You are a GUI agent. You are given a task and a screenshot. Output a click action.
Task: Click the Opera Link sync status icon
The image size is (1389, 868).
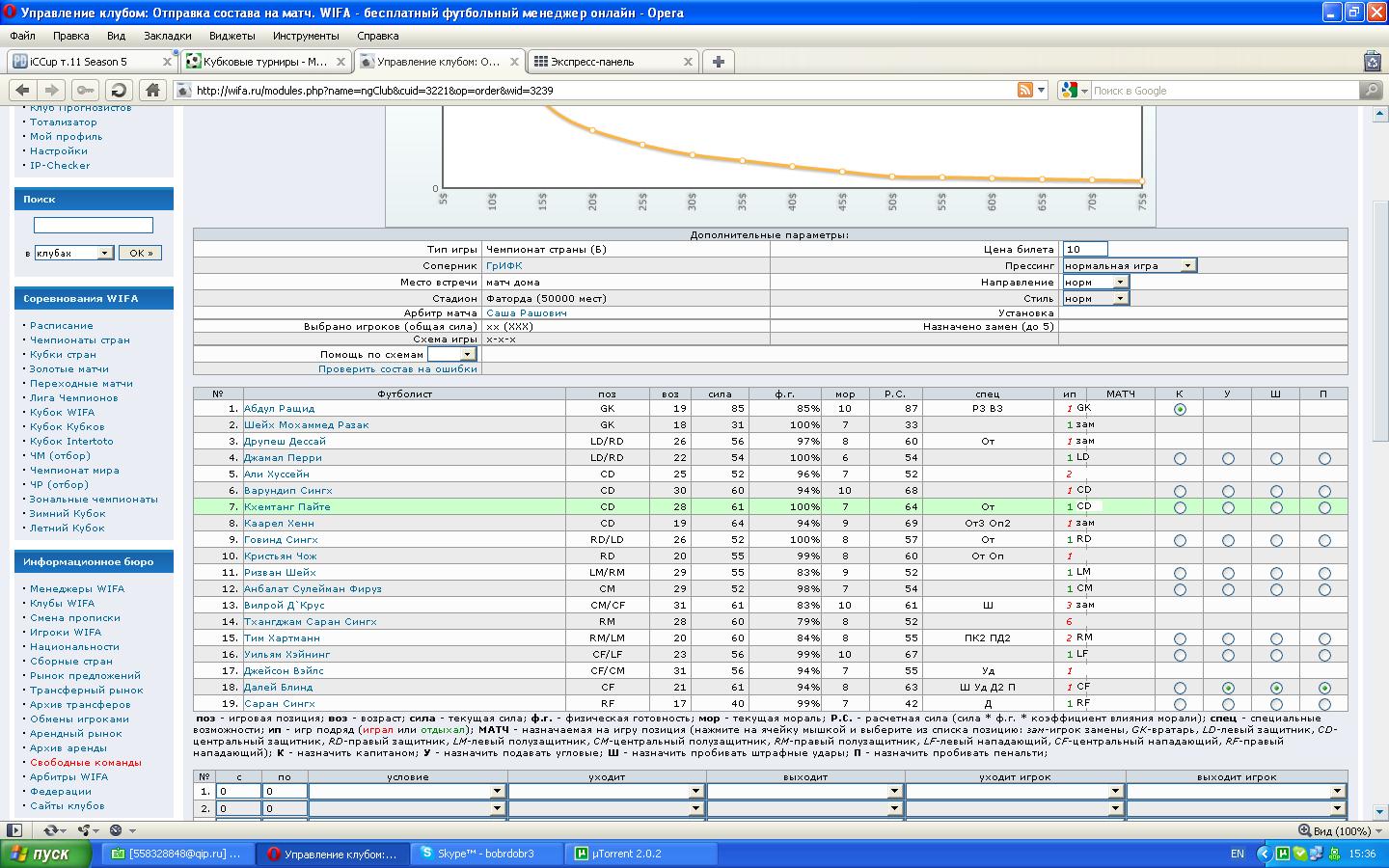tap(49, 829)
